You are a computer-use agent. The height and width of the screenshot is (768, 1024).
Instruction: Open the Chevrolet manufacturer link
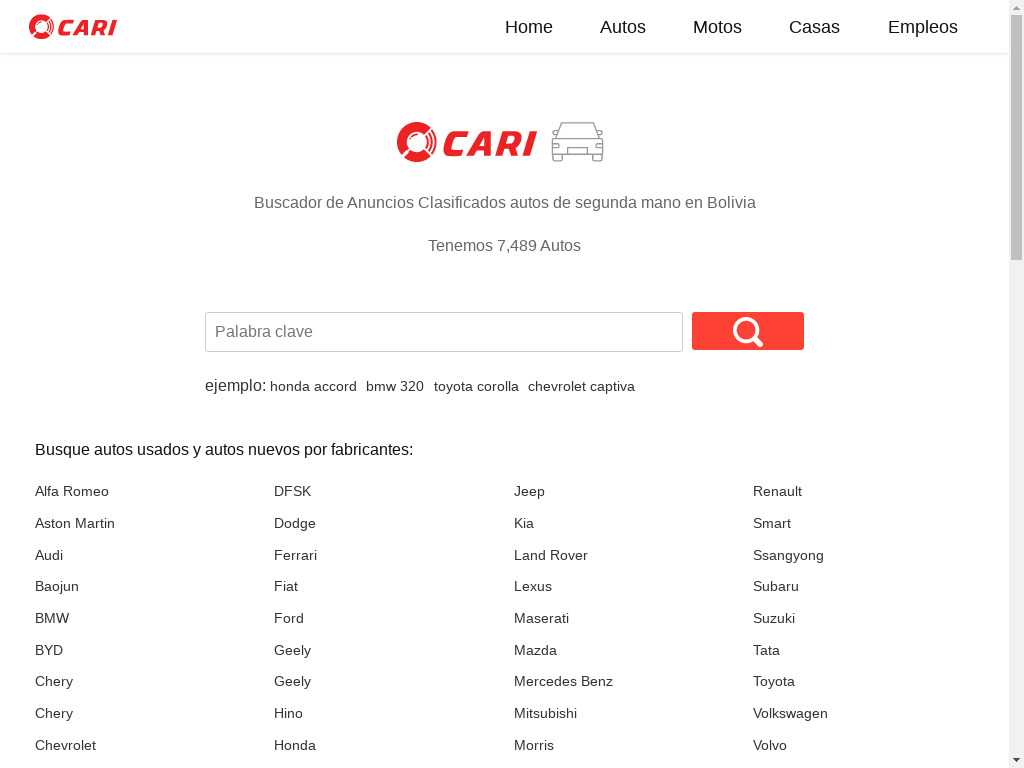(65, 745)
